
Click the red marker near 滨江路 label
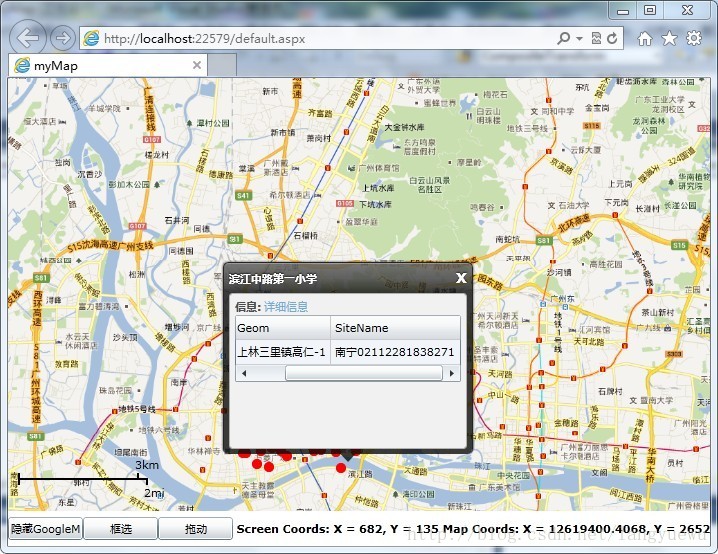coord(341,468)
